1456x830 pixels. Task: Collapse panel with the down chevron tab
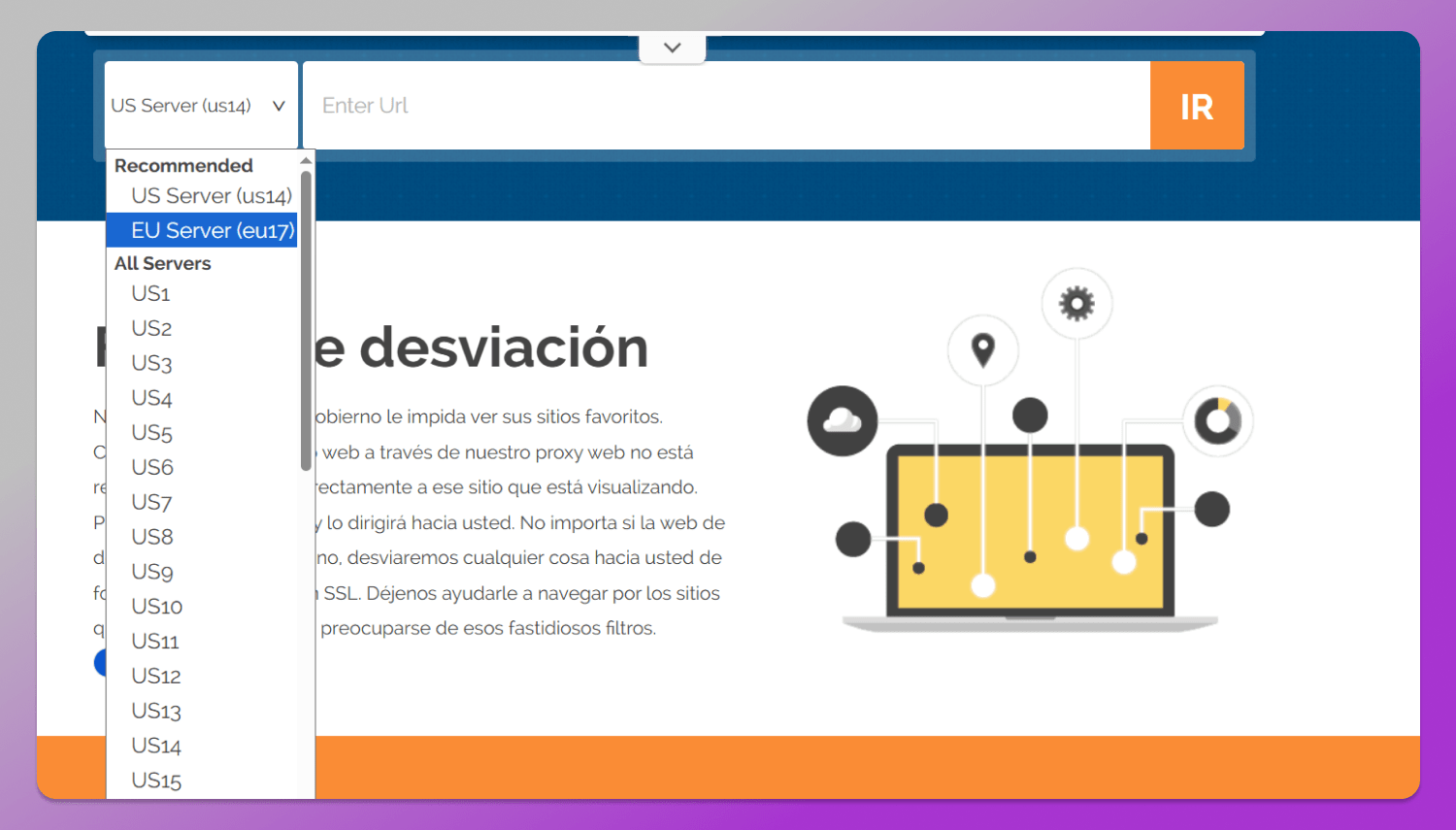click(672, 48)
